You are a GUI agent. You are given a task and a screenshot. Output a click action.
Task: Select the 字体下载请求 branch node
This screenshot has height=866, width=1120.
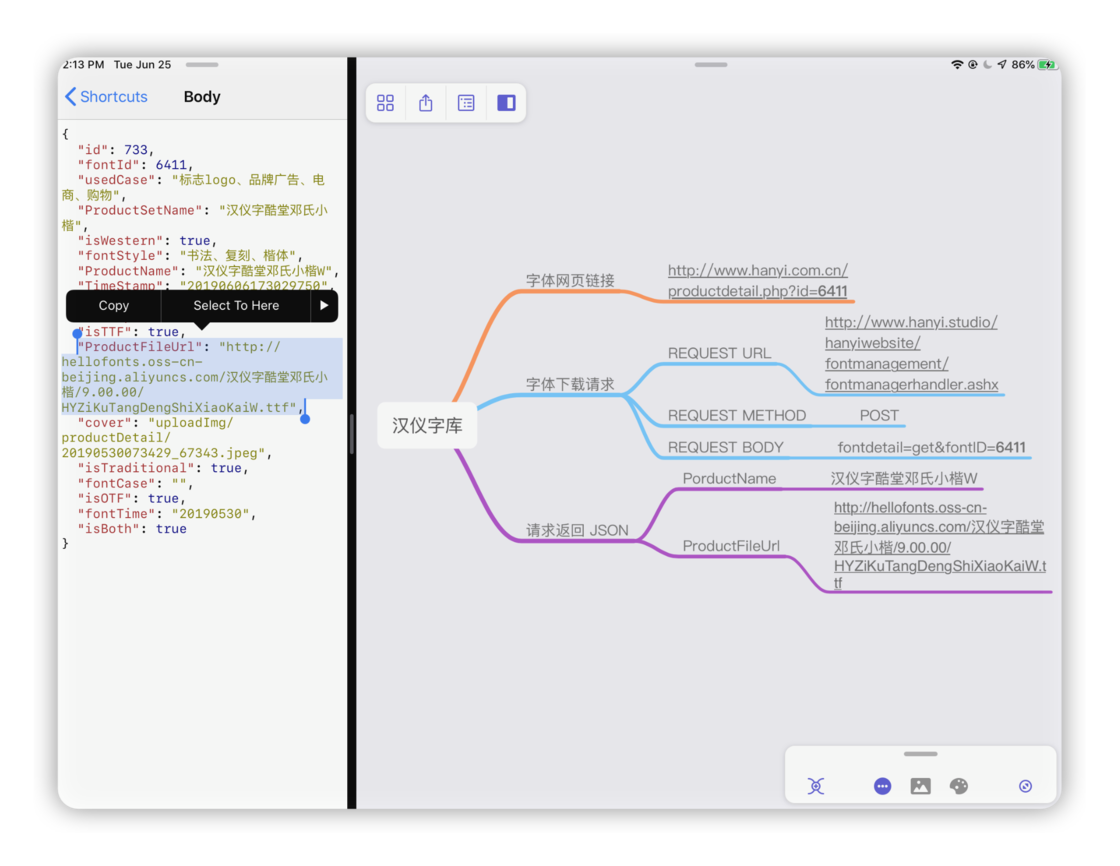coord(570,384)
